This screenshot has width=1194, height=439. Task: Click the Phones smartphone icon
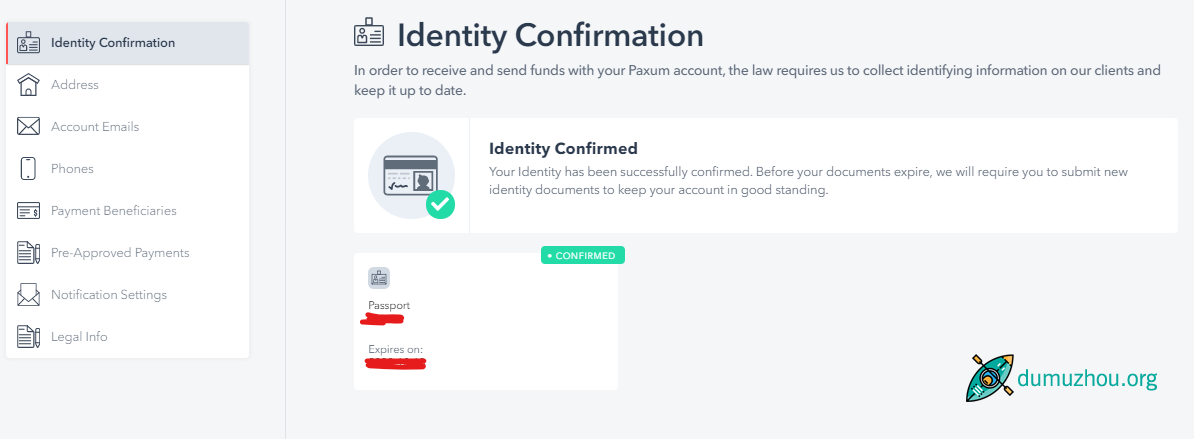coord(28,168)
